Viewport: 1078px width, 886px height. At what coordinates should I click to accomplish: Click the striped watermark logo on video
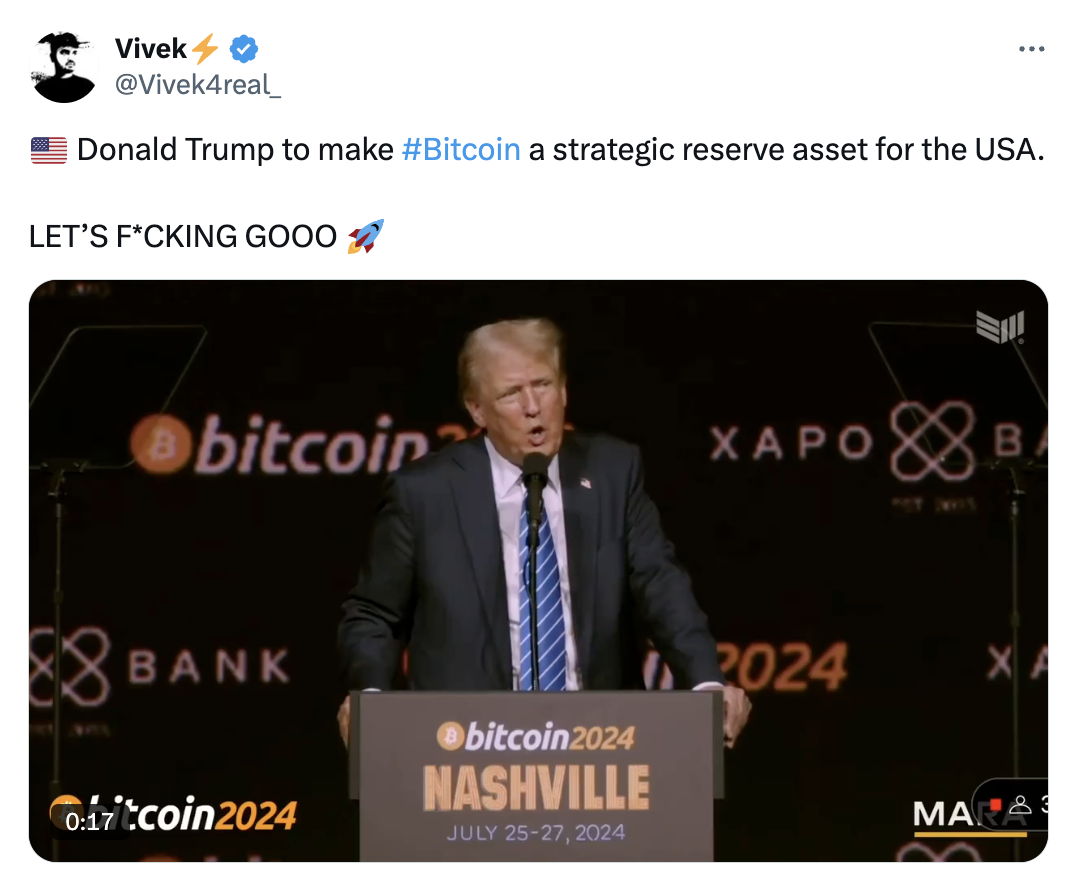1000,326
